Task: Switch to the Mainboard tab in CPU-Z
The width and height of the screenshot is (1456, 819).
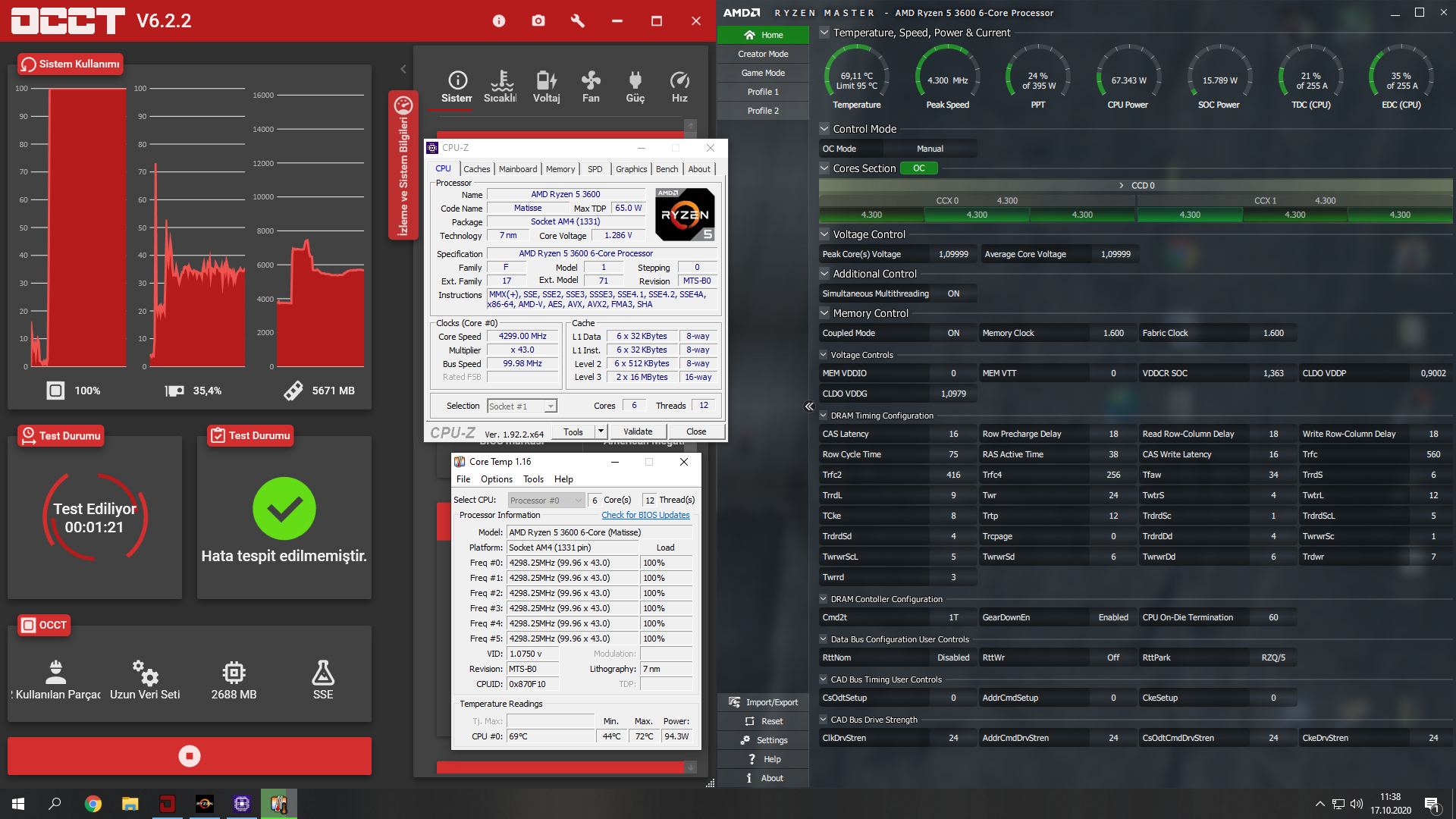Action: (x=518, y=169)
